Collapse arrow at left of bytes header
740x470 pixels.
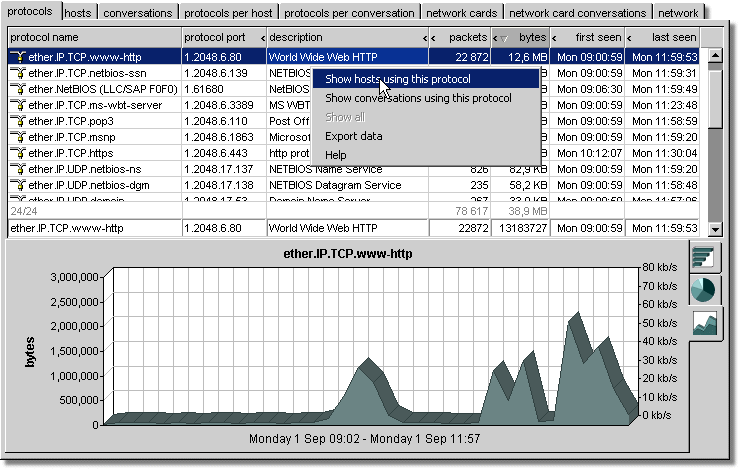pos(495,38)
